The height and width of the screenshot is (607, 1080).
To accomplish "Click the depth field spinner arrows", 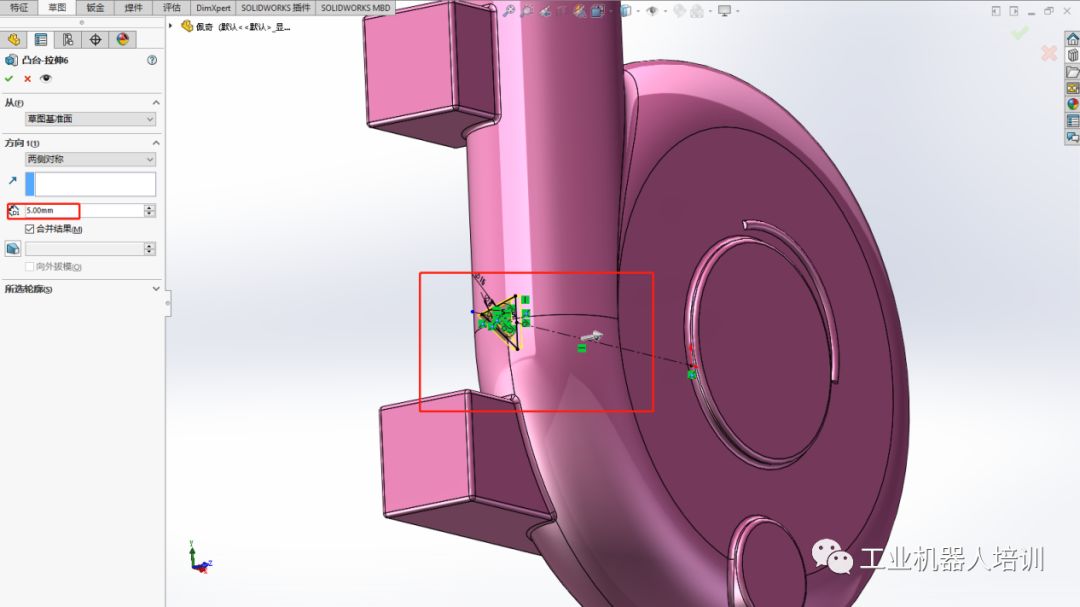I will pyautogui.click(x=149, y=210).
